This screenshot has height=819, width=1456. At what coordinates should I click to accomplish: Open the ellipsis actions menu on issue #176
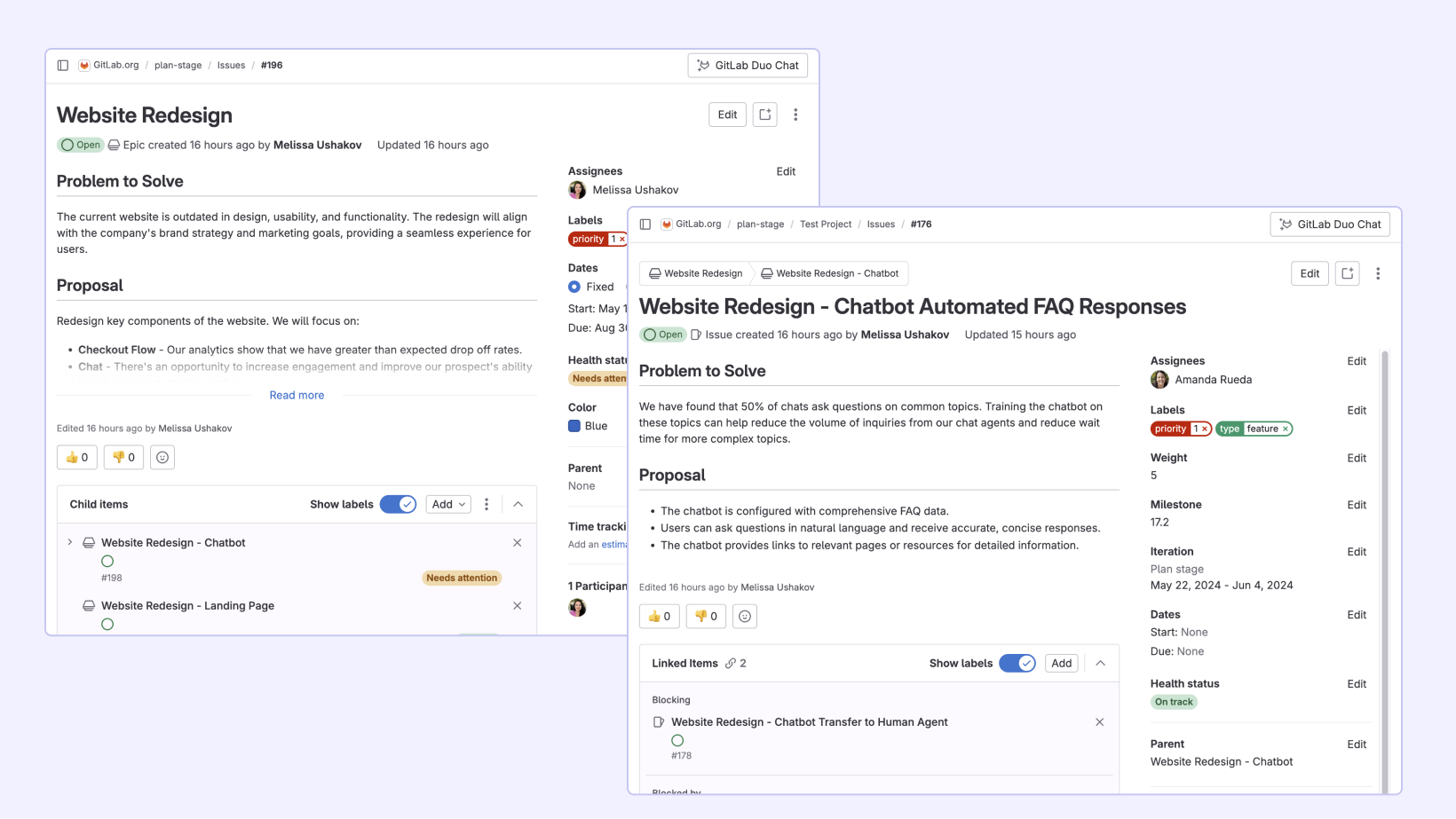point(1378,273)
